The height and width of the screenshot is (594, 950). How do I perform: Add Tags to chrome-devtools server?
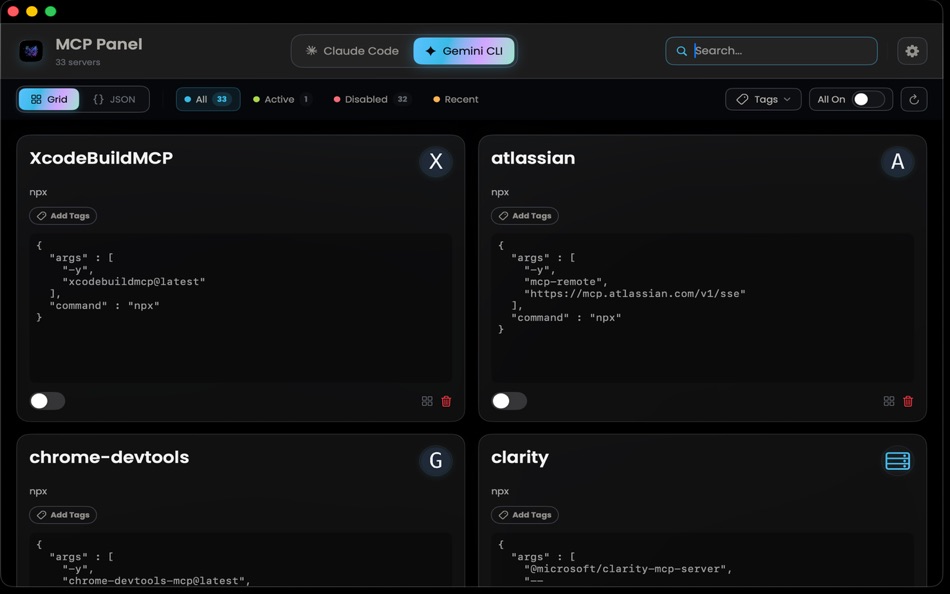click(63, 515)
